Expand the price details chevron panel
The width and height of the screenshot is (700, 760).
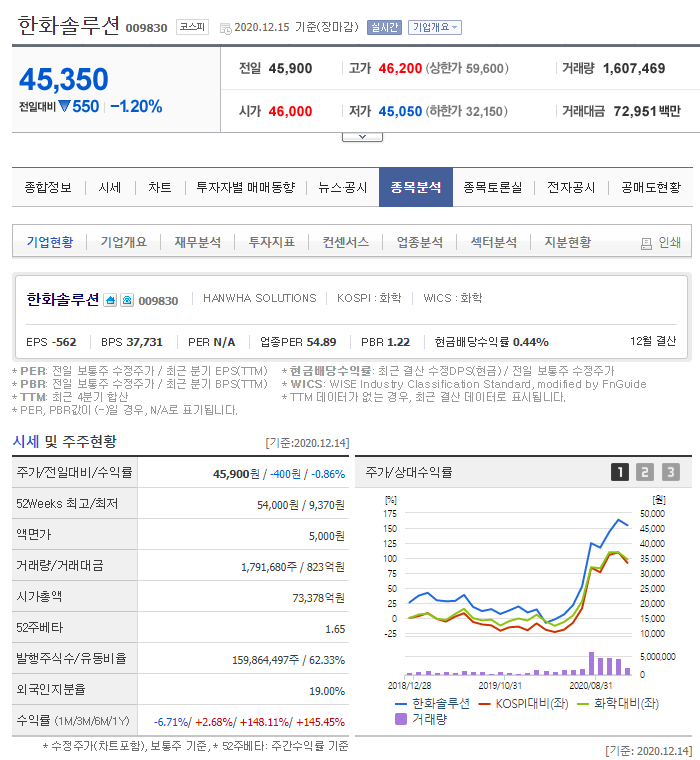point(362,137)
